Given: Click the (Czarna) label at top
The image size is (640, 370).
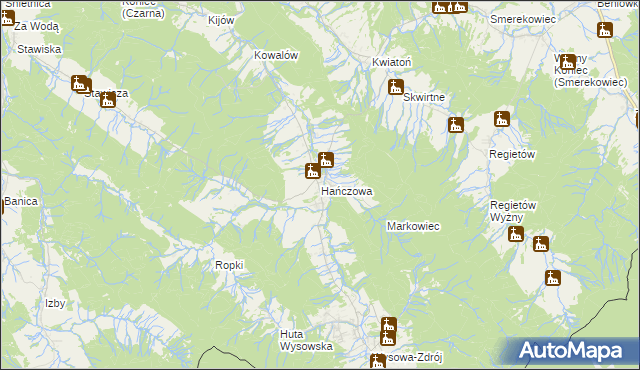Looking at the screenshot, I should pos(143,13).
